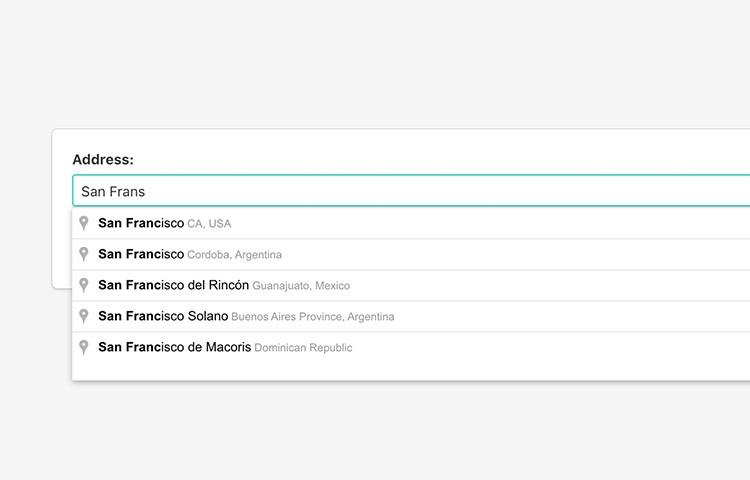Select San Francisco, CA, USA suggestion

click(x=411, y=223)
